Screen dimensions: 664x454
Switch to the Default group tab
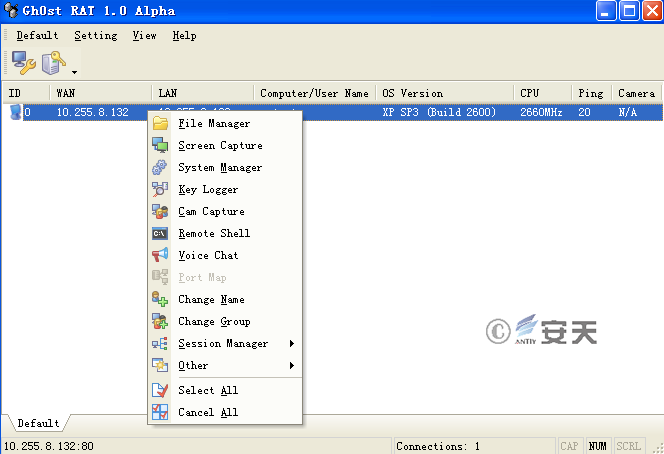[x=39, y=423]
